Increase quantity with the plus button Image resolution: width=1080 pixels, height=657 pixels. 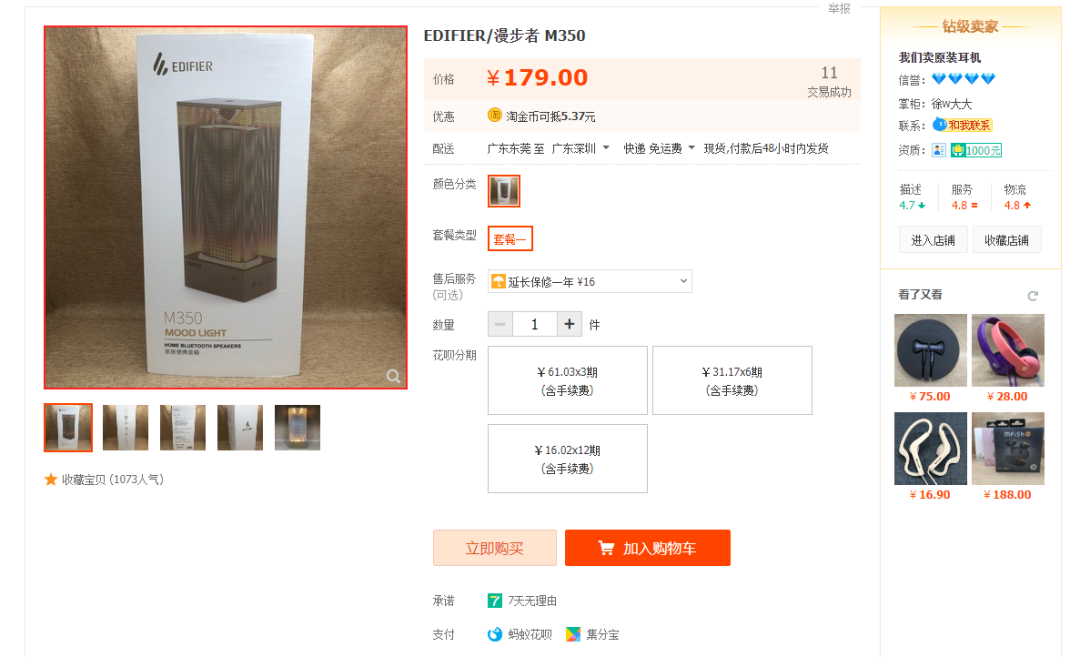point(569,324)
